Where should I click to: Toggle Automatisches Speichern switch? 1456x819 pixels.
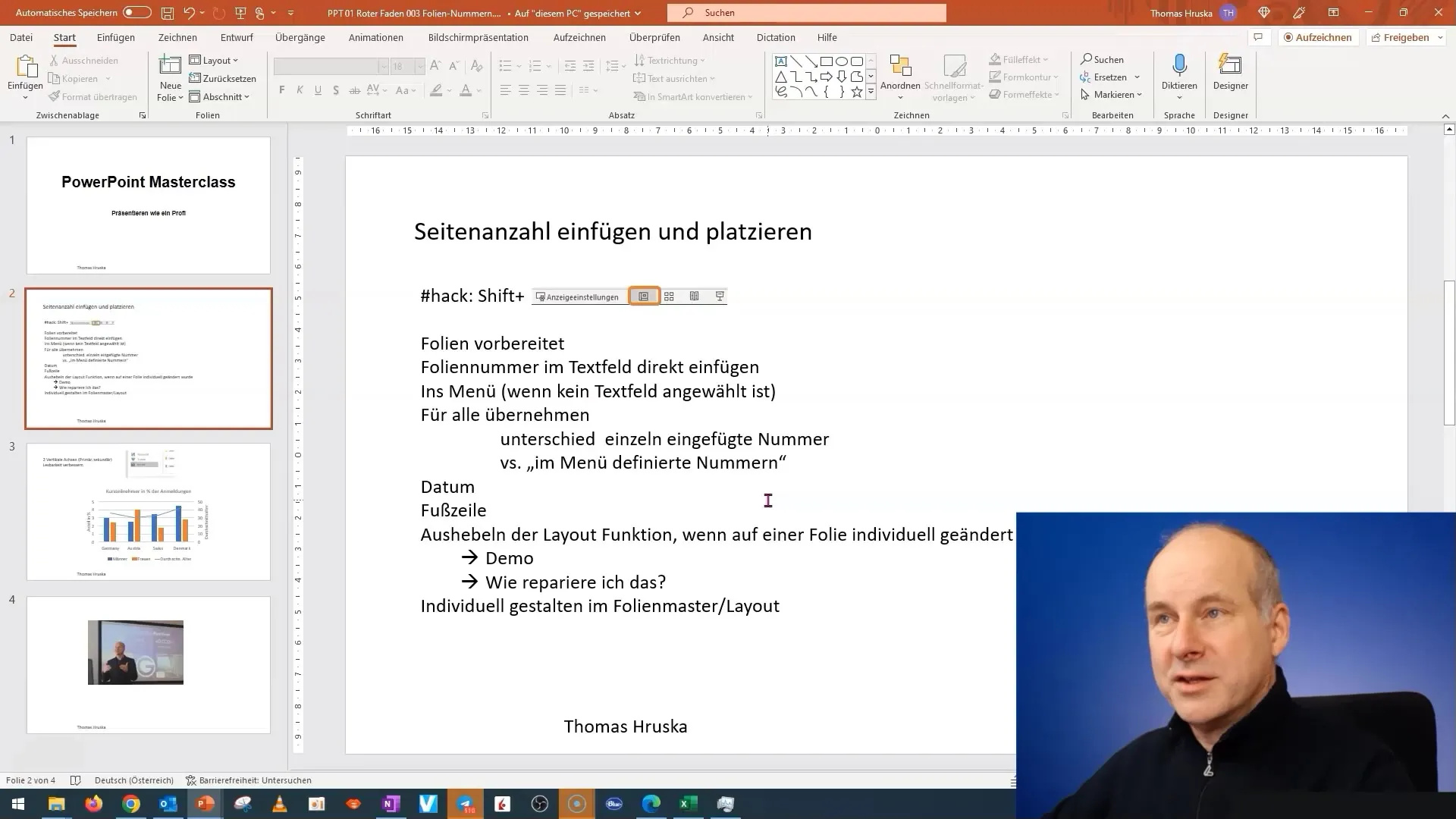pos(135,12)
